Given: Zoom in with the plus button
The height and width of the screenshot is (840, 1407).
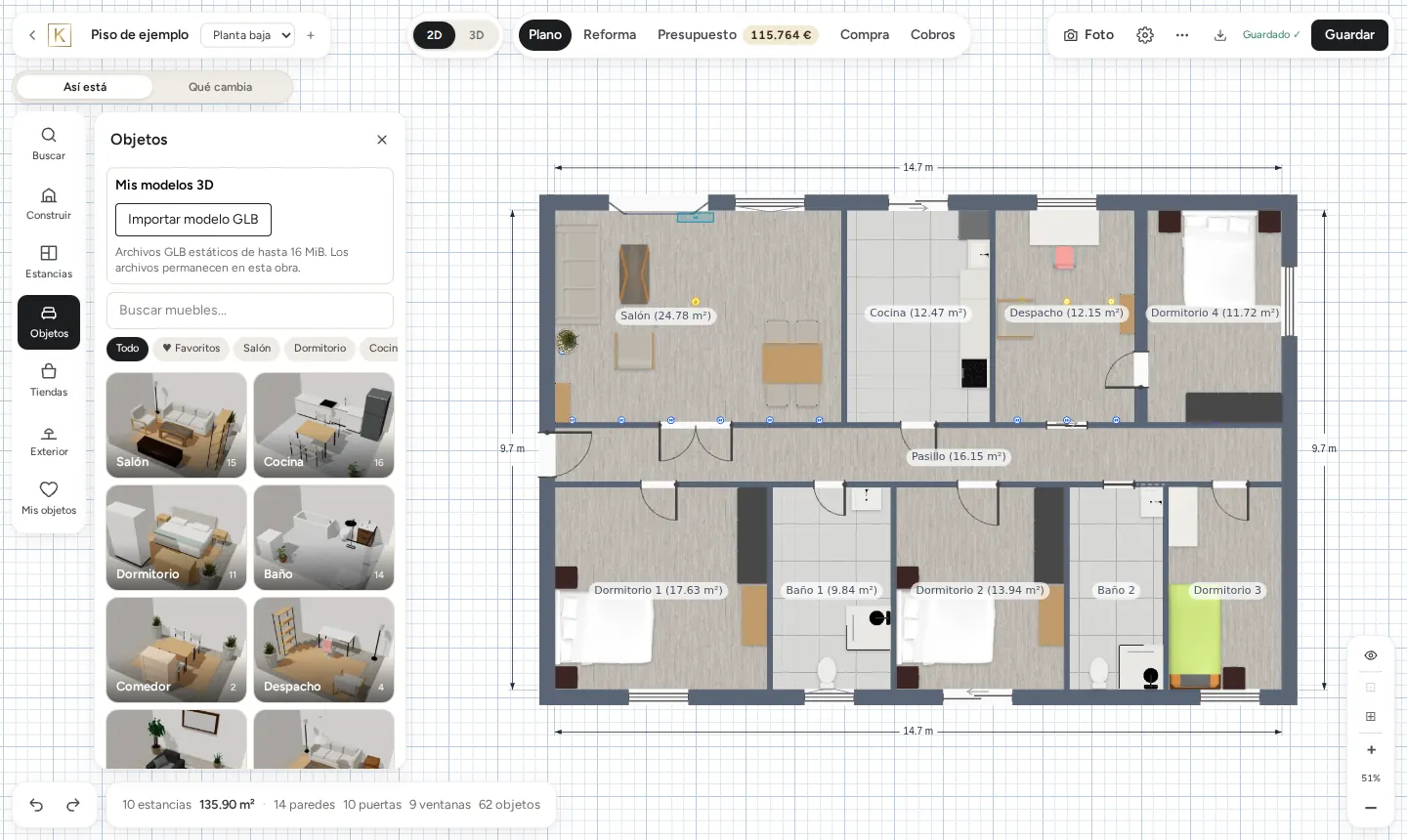Looking at the screenshot, I should point(1371,750).
